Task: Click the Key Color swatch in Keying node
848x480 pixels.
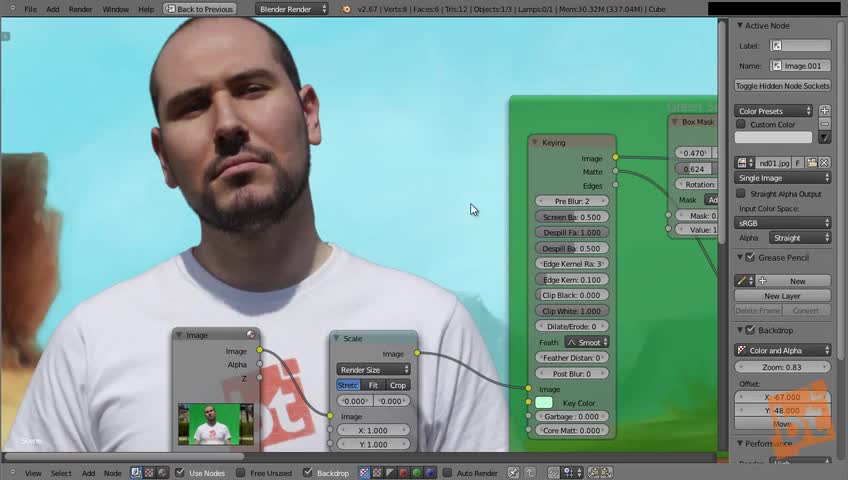Action: (544, 403)
